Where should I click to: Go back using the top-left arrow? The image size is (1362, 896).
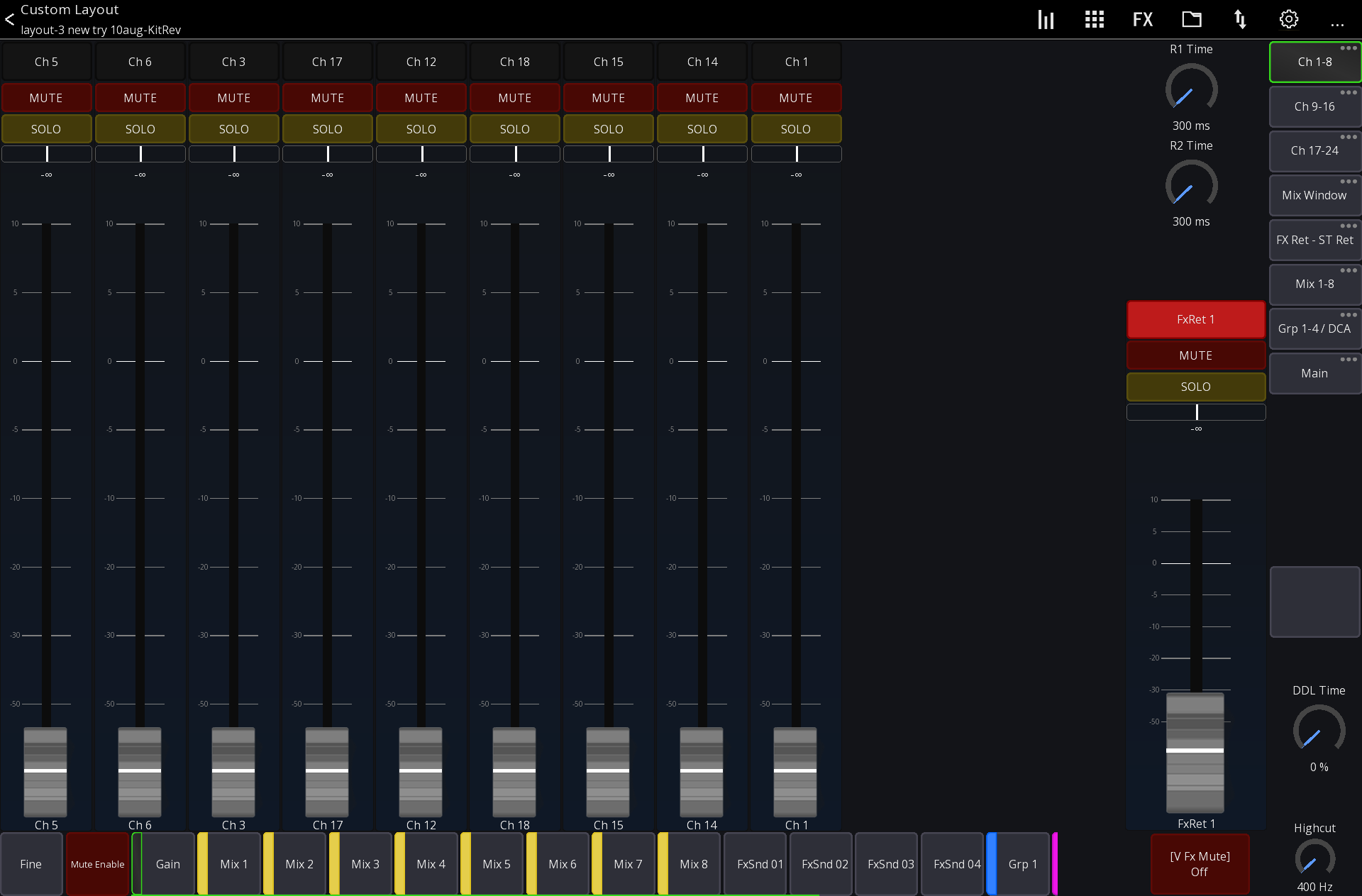coord(9,20)
